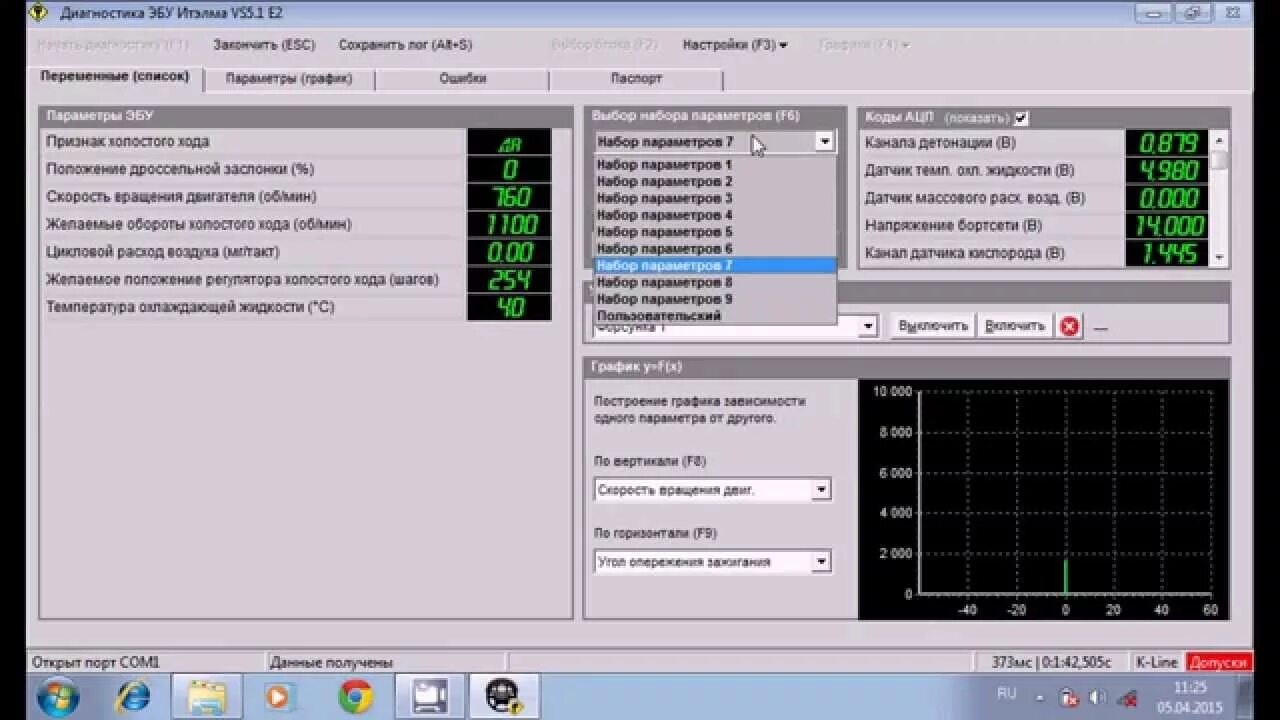
Task: Click the taskbar clock showing 11:25
Action: click(x=1190, y=695)
